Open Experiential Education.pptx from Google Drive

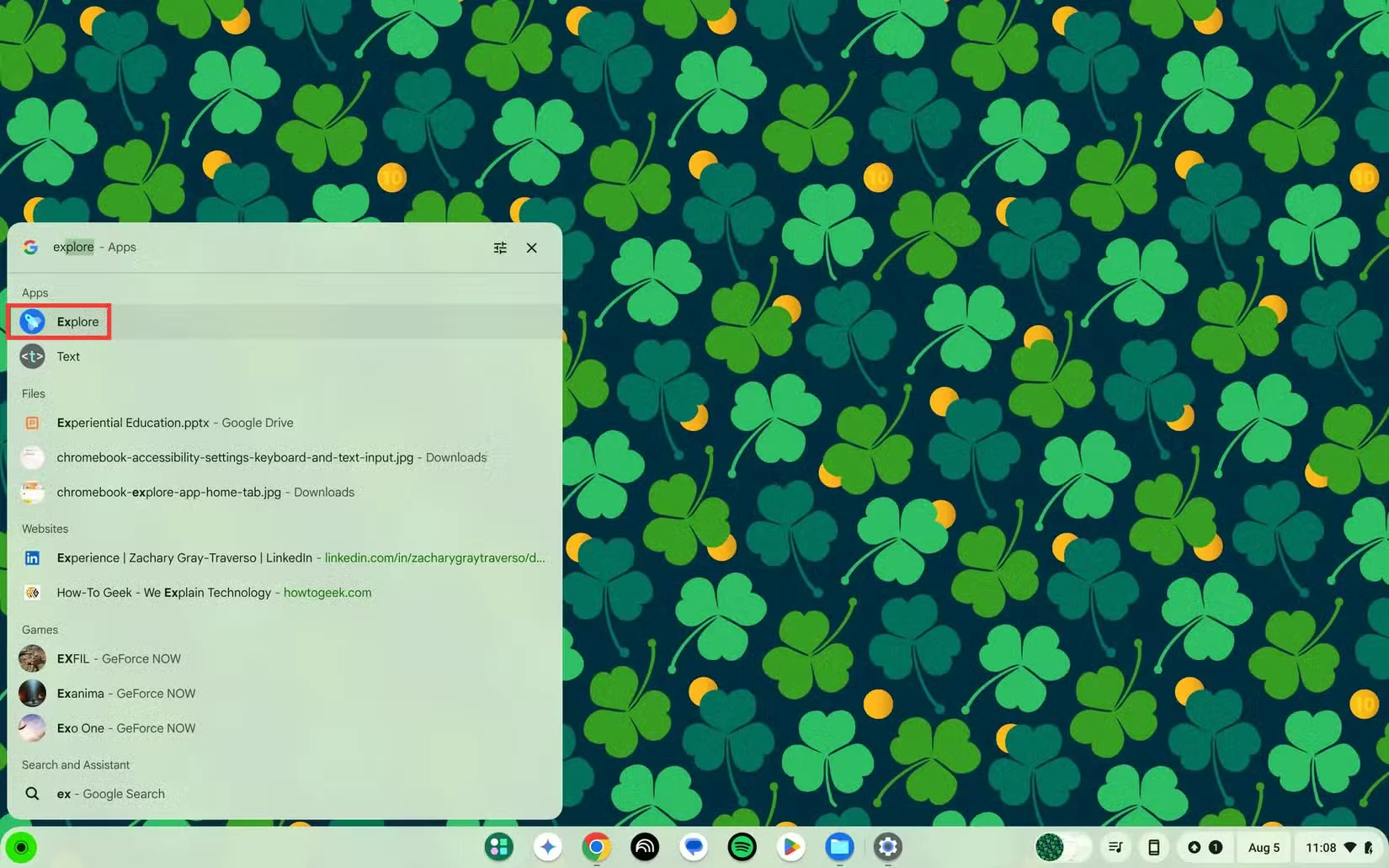[174, 422]
